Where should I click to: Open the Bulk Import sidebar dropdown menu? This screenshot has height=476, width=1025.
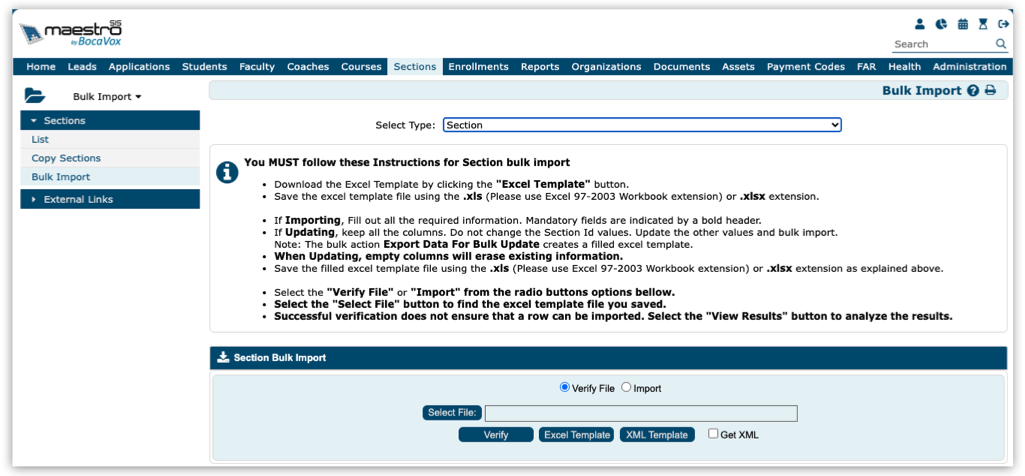pos(107,97)
